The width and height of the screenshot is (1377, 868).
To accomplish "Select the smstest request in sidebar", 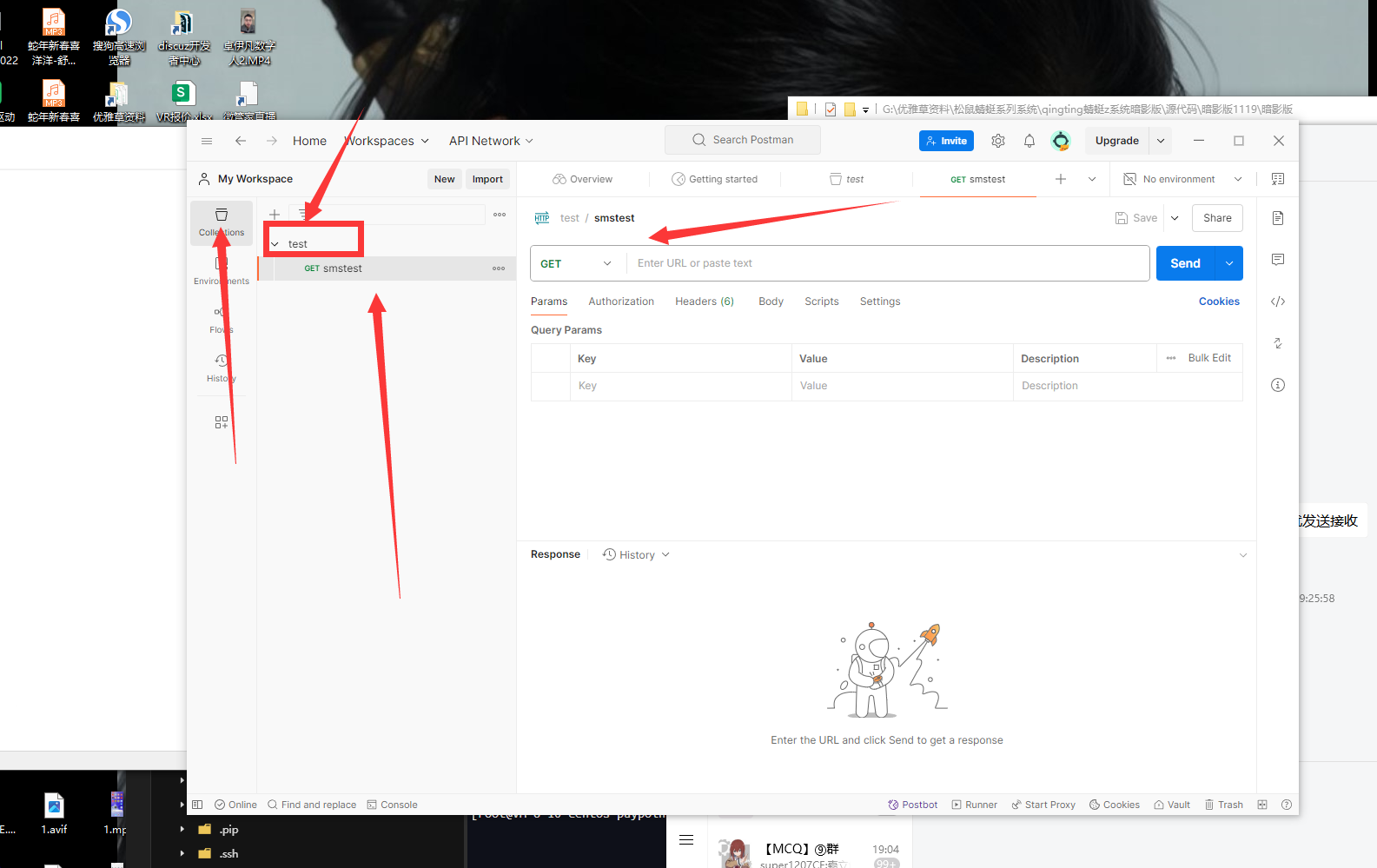I will click(x=387, y=268).
